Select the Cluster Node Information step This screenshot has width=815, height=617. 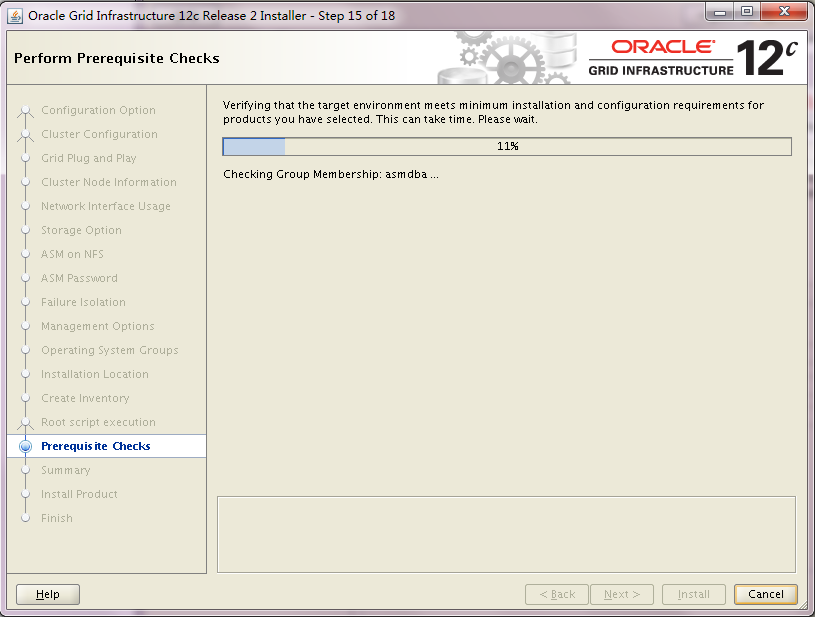pyautogui.click(x=109, y=182)
